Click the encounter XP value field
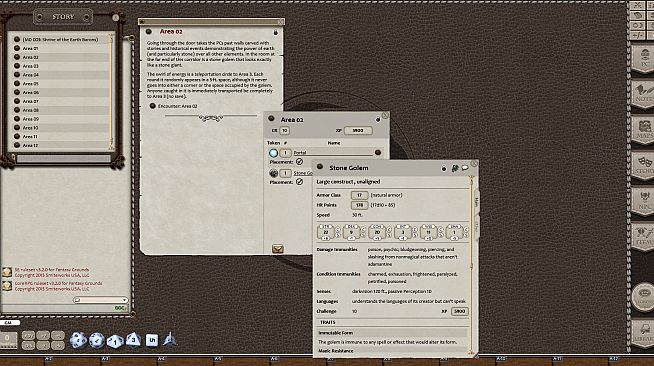Image resolution: width=654 pixels, height=366 pixels. (x=358, y=130)
